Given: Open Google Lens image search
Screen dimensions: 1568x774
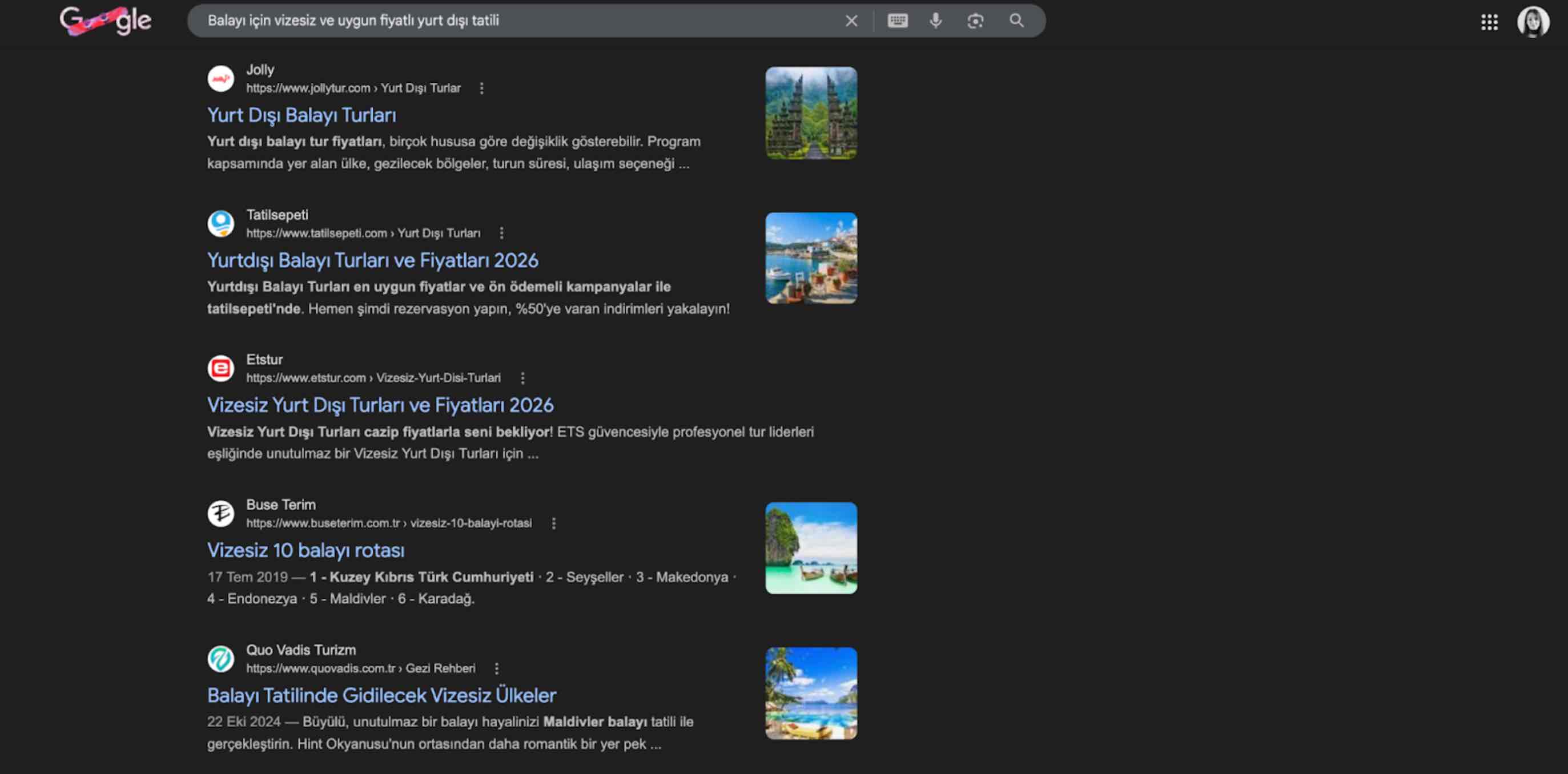Looking at the screenshot, I should (x=975, y=21).
